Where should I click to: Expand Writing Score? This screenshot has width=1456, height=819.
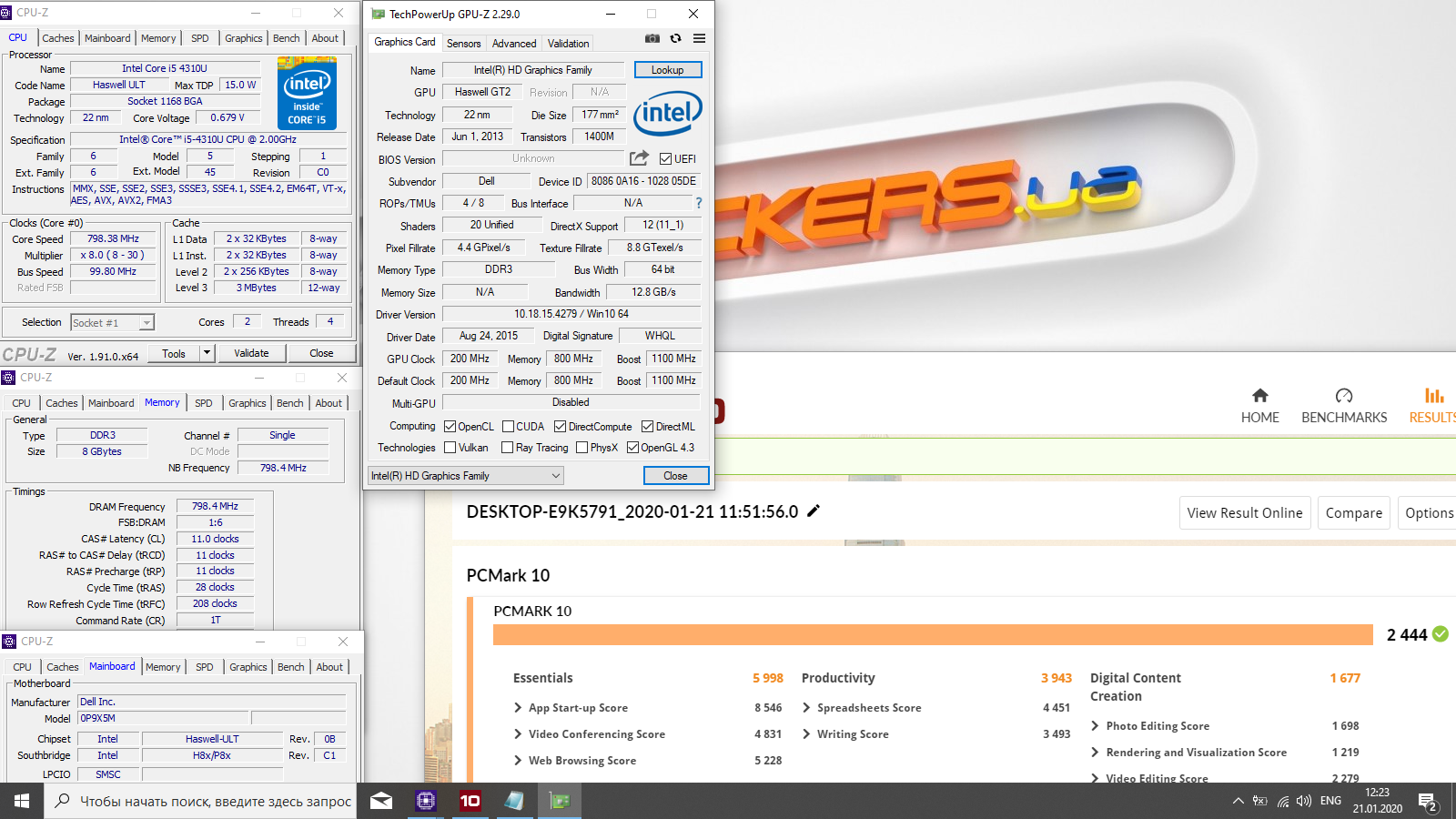(x=806, y=733)
